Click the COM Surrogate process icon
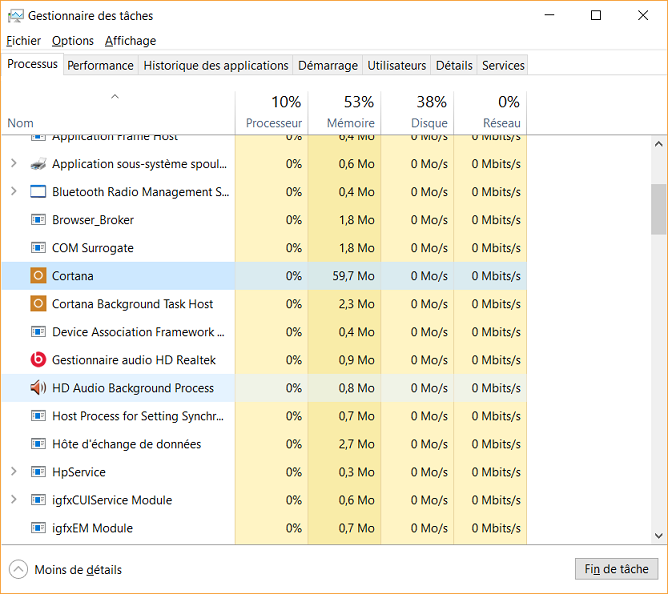 click(x=39, y=248)
